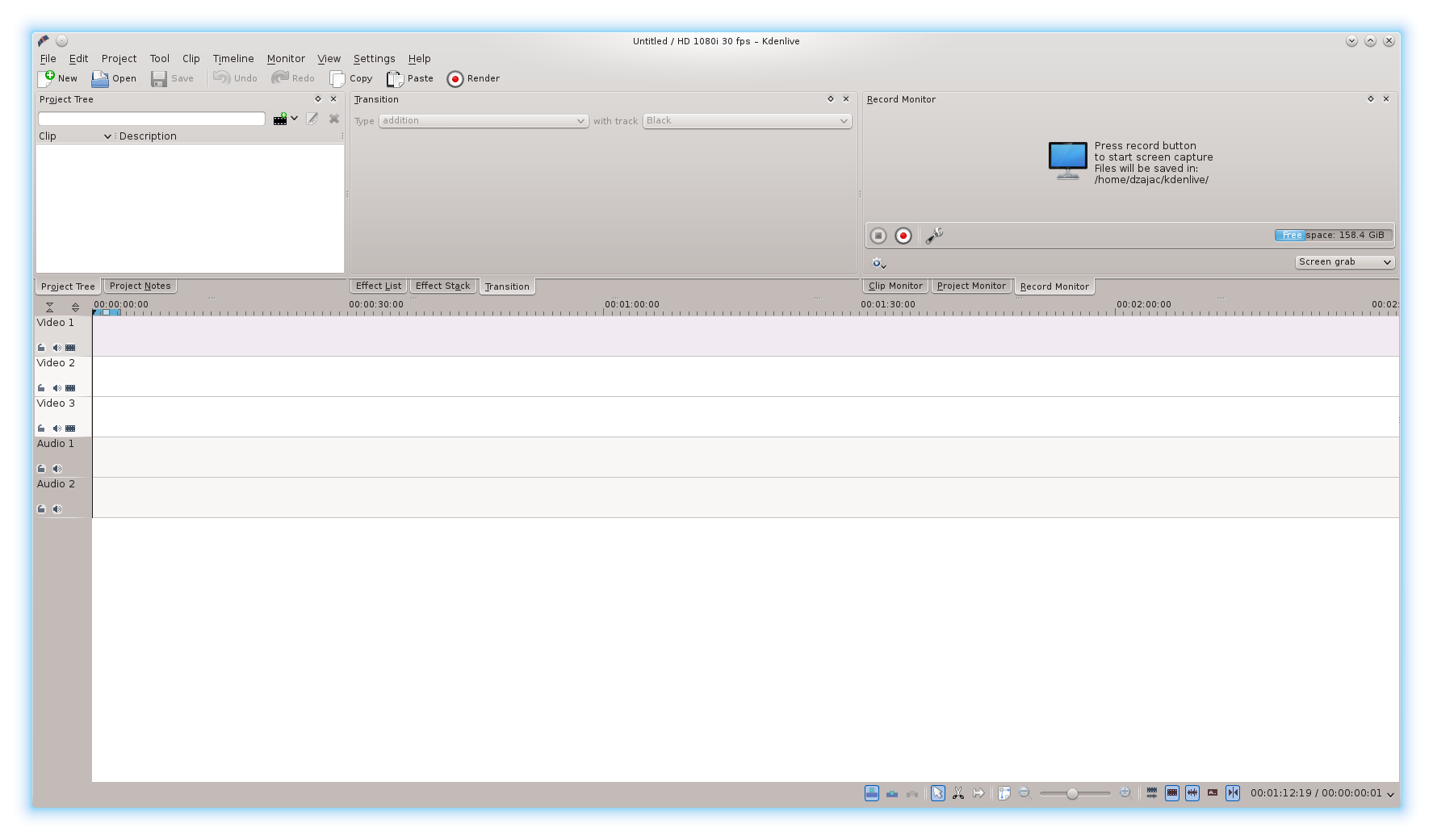Viewport: 1433px width, 840px height.
Task: Toggle show markers comments button
Action: tap(1213, 793)
